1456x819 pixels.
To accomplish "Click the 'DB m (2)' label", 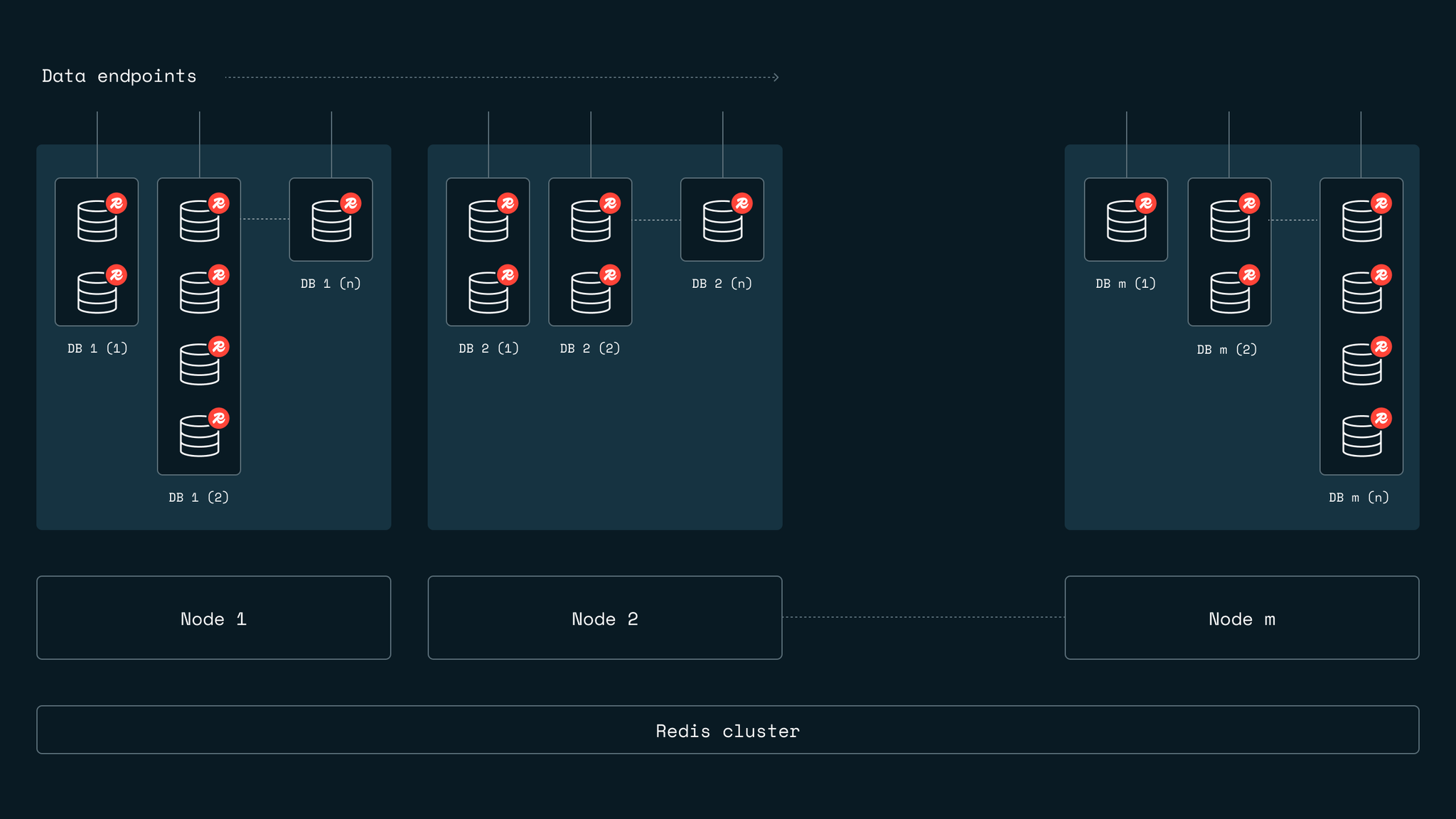I will pyautogui.click(x=1227, y=350).
